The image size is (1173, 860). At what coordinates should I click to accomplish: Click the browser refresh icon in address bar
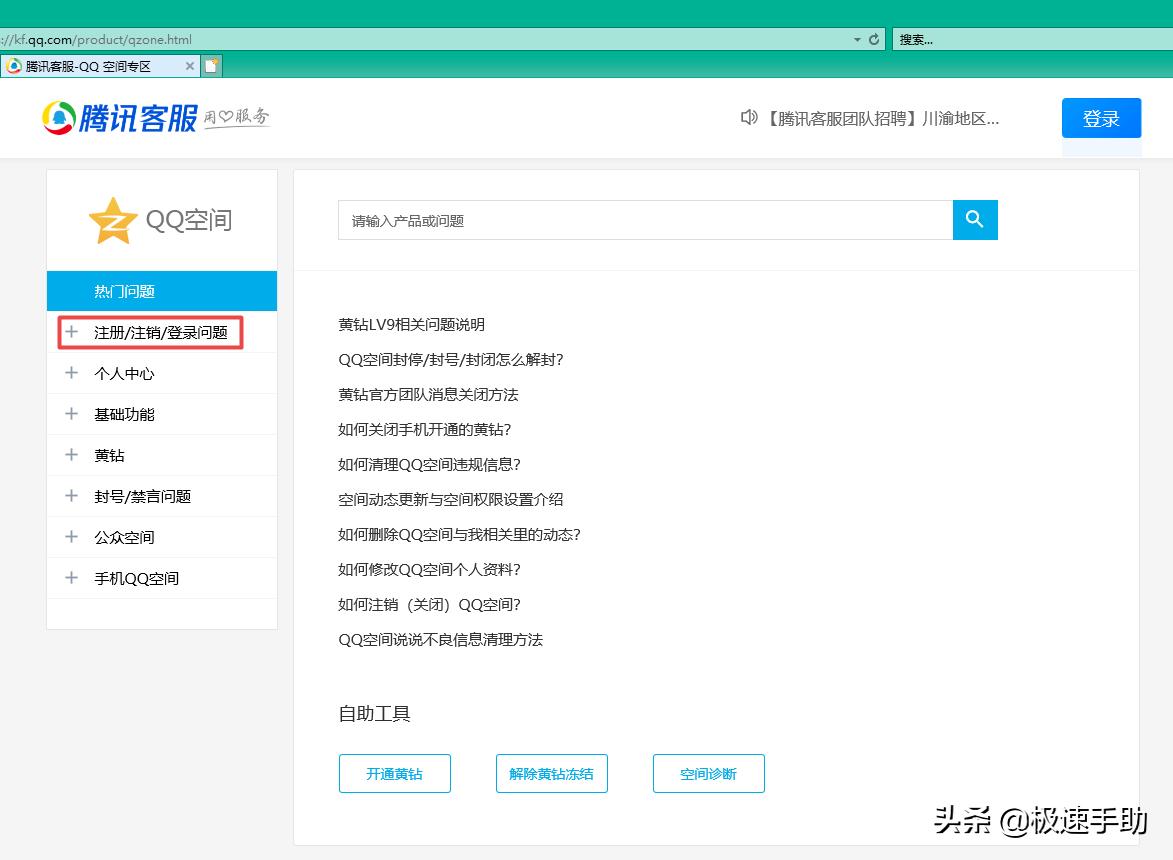point(872,37)
